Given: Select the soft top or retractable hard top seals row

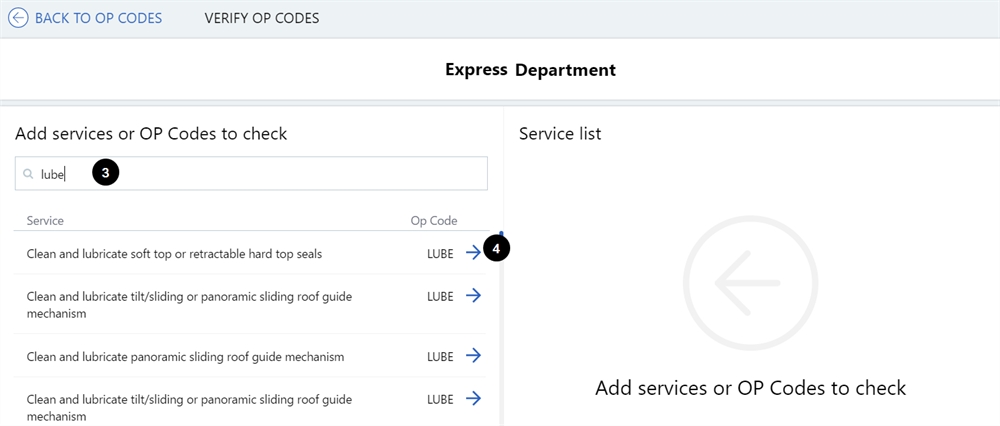Looking at the screenshot, I should pos(174,254).
